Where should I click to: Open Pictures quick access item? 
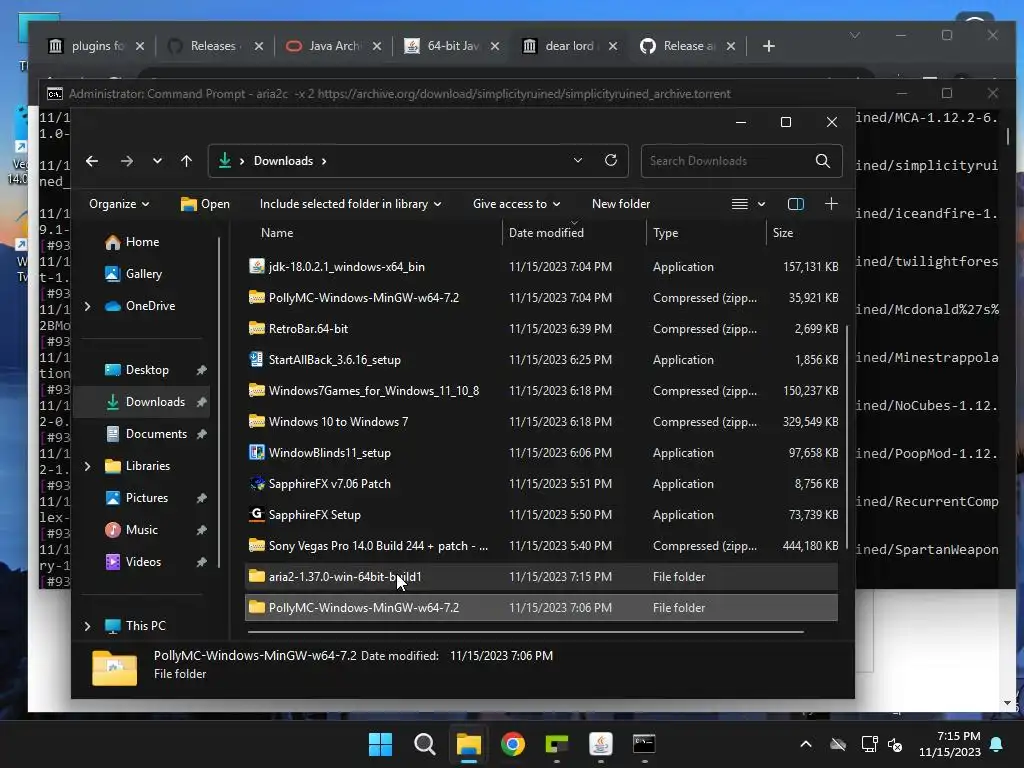pyautogui.click(x=137, y=498)
